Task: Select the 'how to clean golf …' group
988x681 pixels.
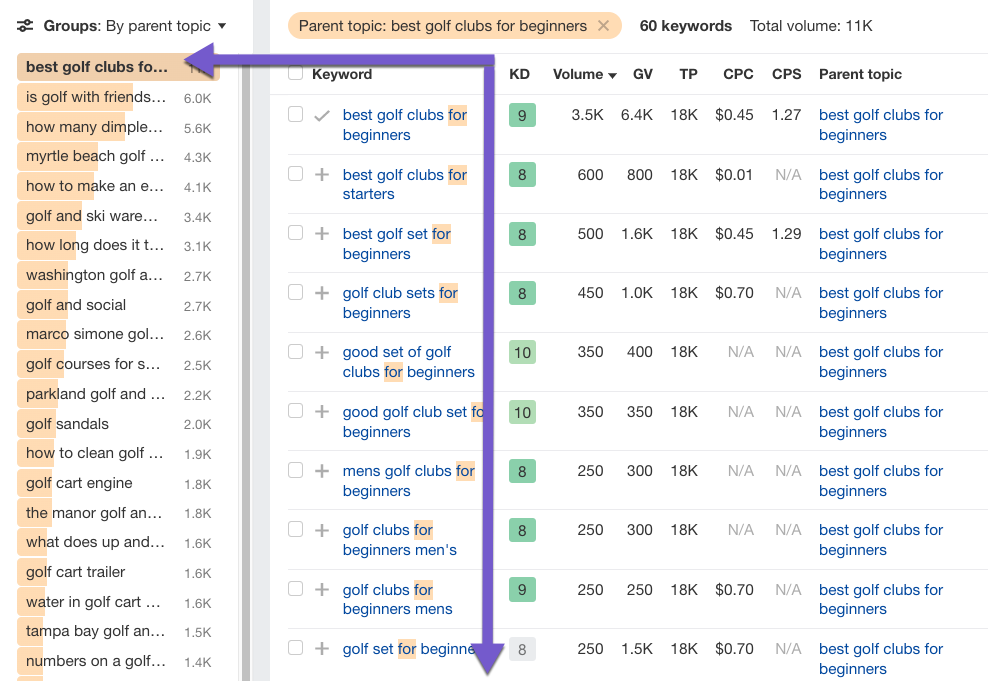Action: point(118,454)
